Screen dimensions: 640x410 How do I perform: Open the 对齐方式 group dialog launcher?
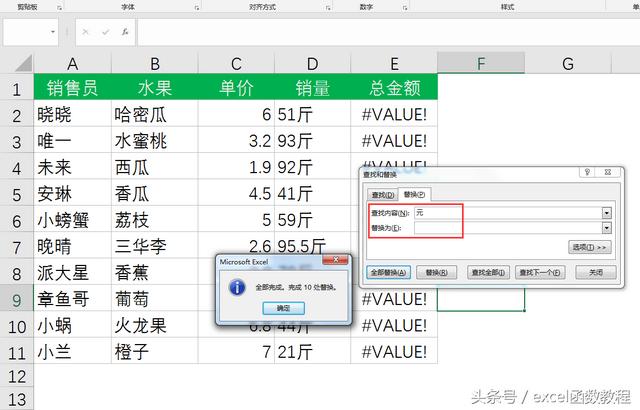tap(328, 8)
